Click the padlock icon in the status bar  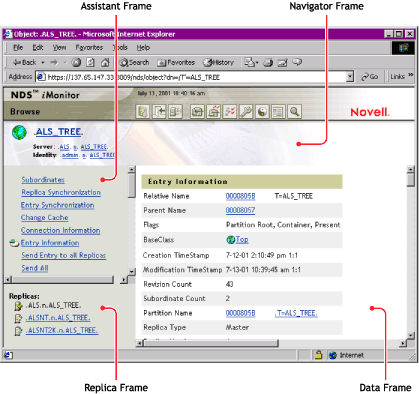[318, 355]
